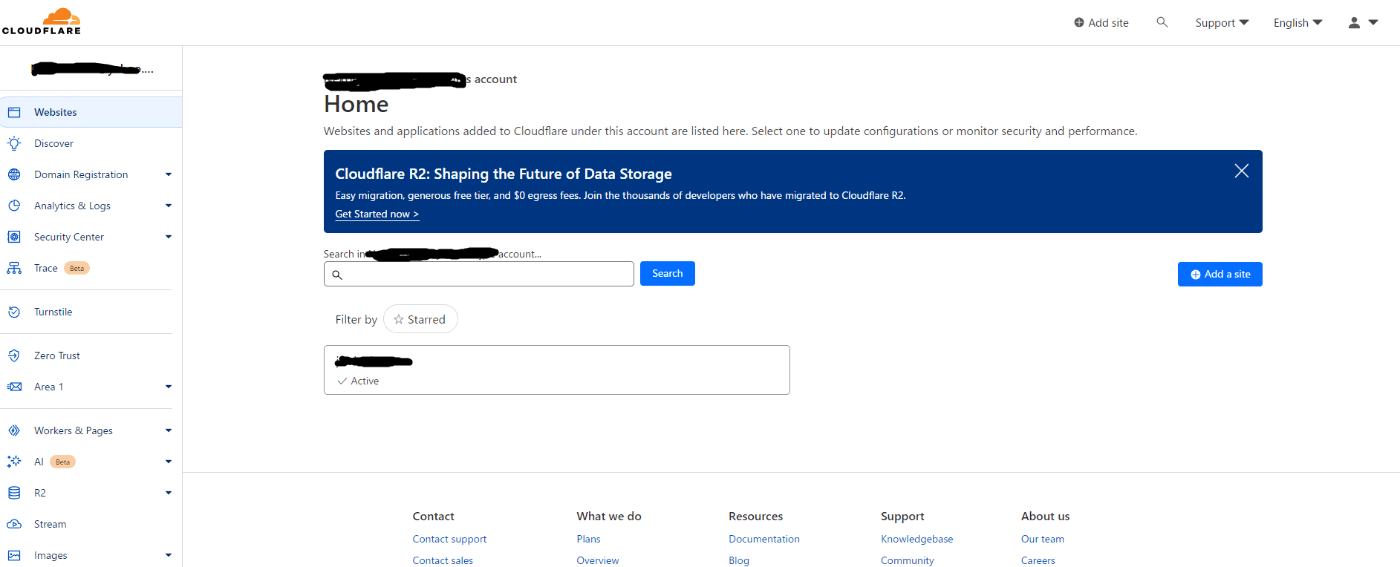
Task: Open the Websites menu item
Action: [91, 112]
